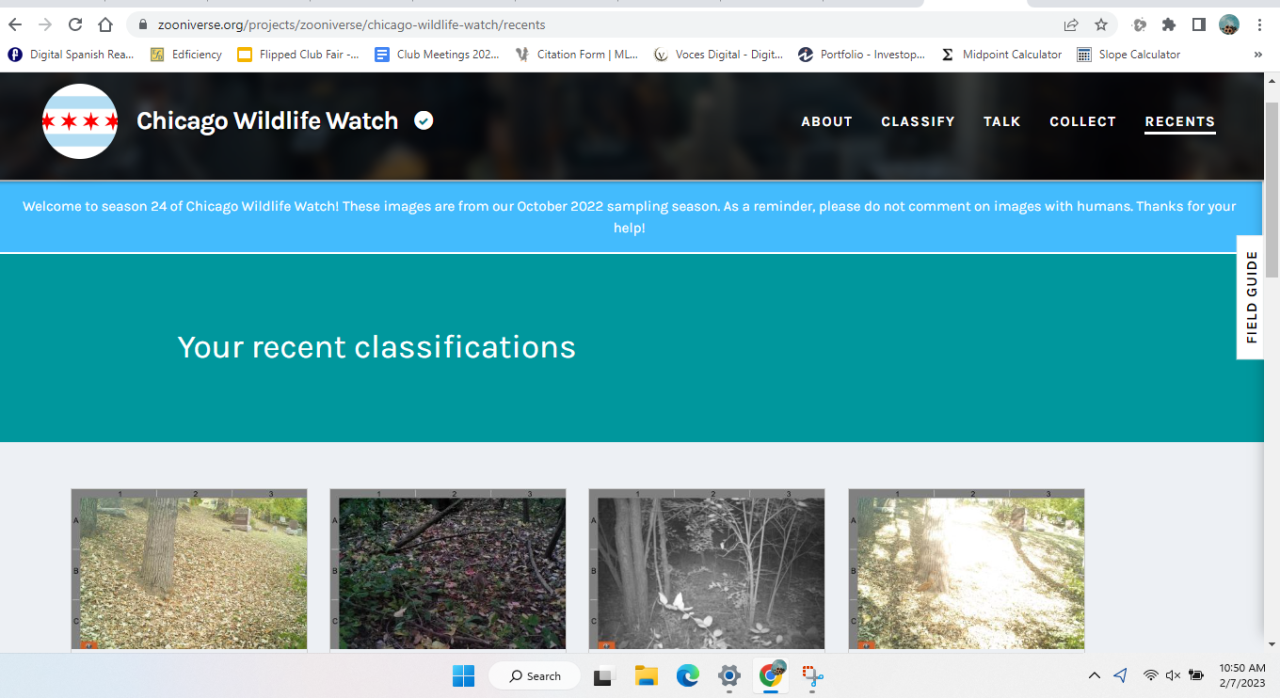Open File Explorer from the taskbar

(646, 676)
